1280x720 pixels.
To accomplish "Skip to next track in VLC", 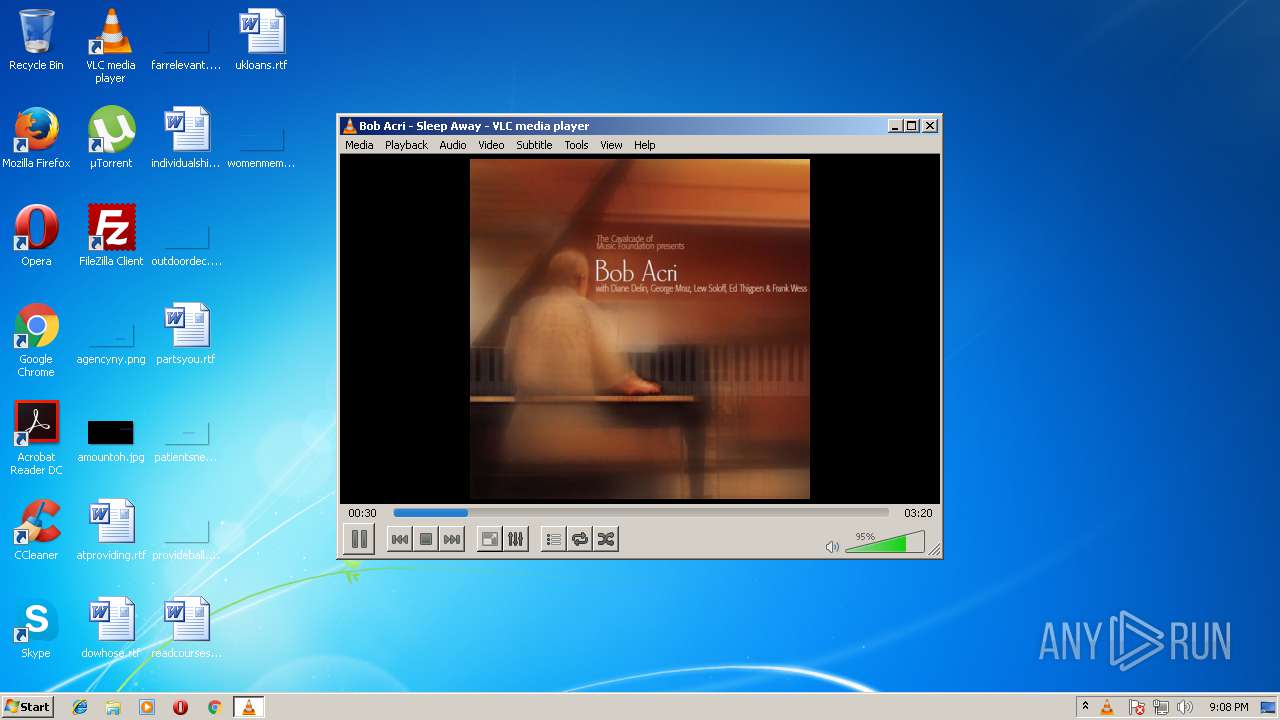I will [x=452, y=539].
